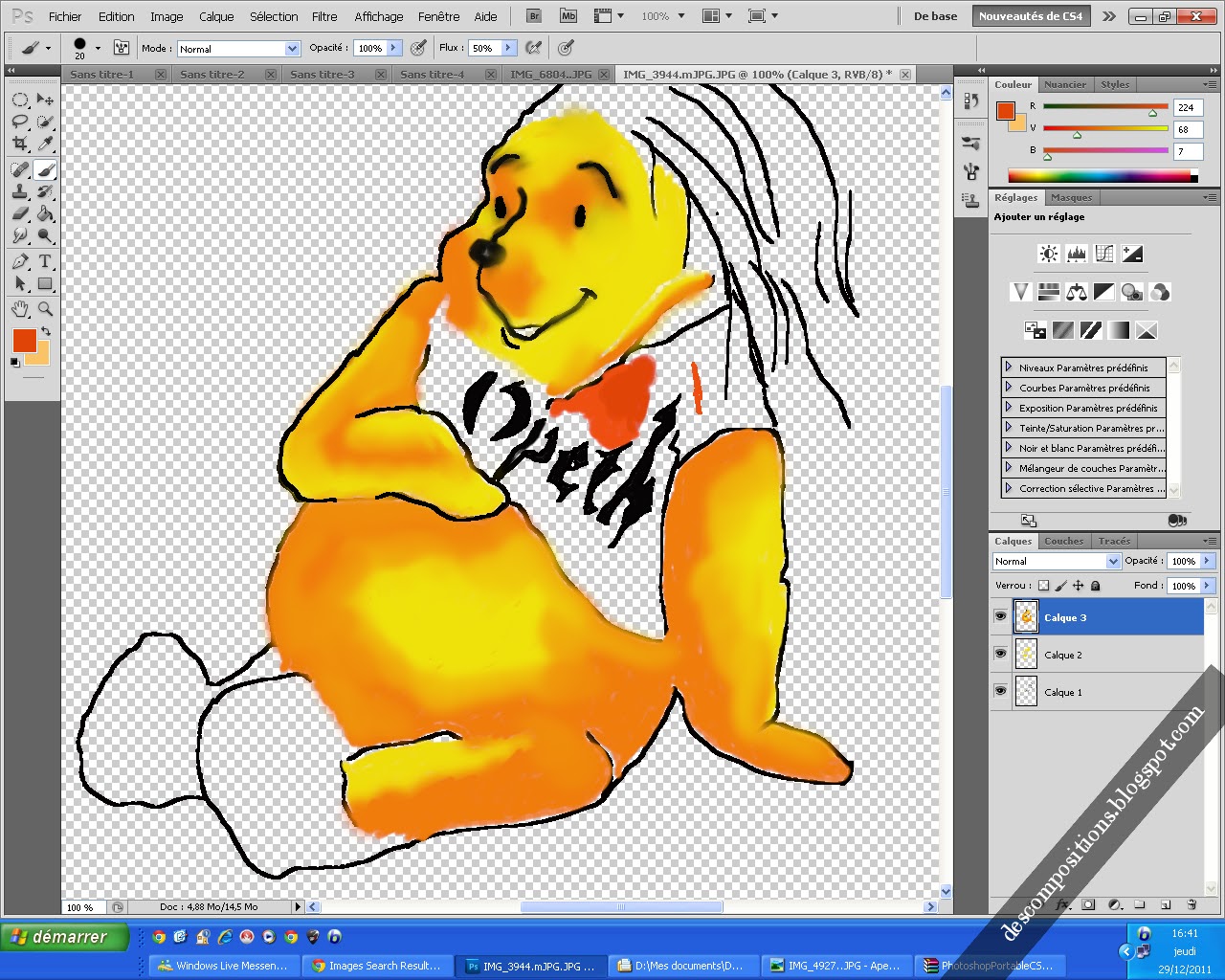
Task: Select the Eraser tool
Action: click(20, 213)
